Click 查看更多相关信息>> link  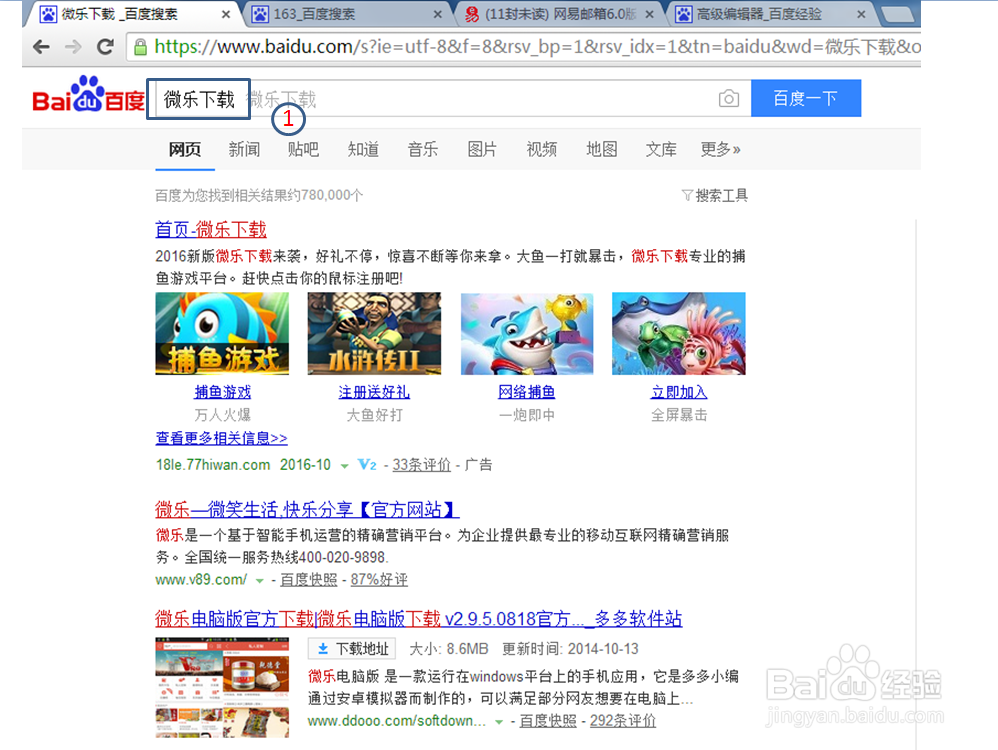[x=221, y=438]
